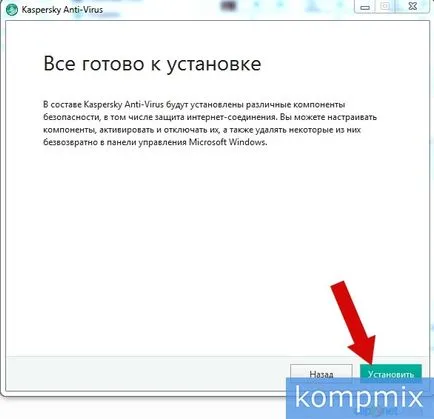Click the Установить install button
The image size is (434, 419).
coord(391,373)
